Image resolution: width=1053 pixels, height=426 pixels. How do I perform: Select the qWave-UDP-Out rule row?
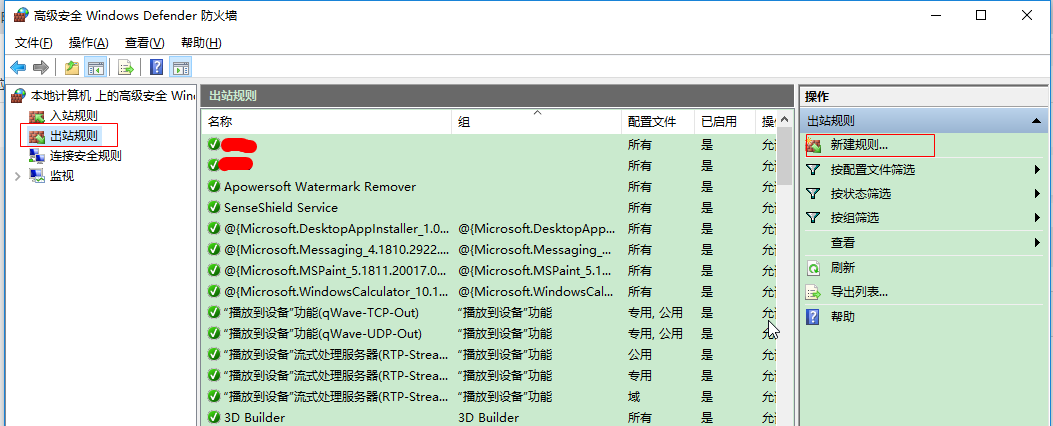489,333
